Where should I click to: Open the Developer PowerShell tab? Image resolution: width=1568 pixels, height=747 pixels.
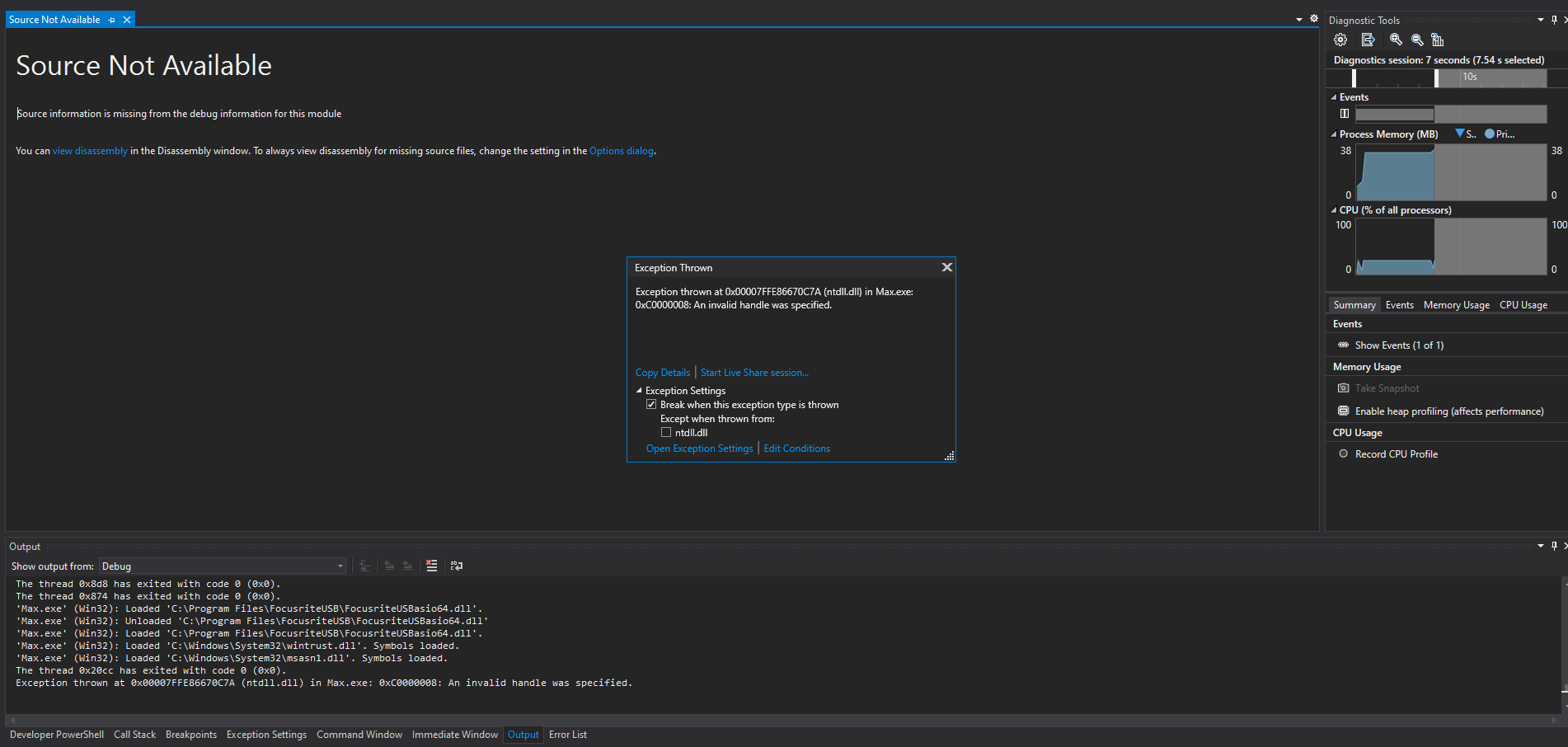tap(57, 735)
